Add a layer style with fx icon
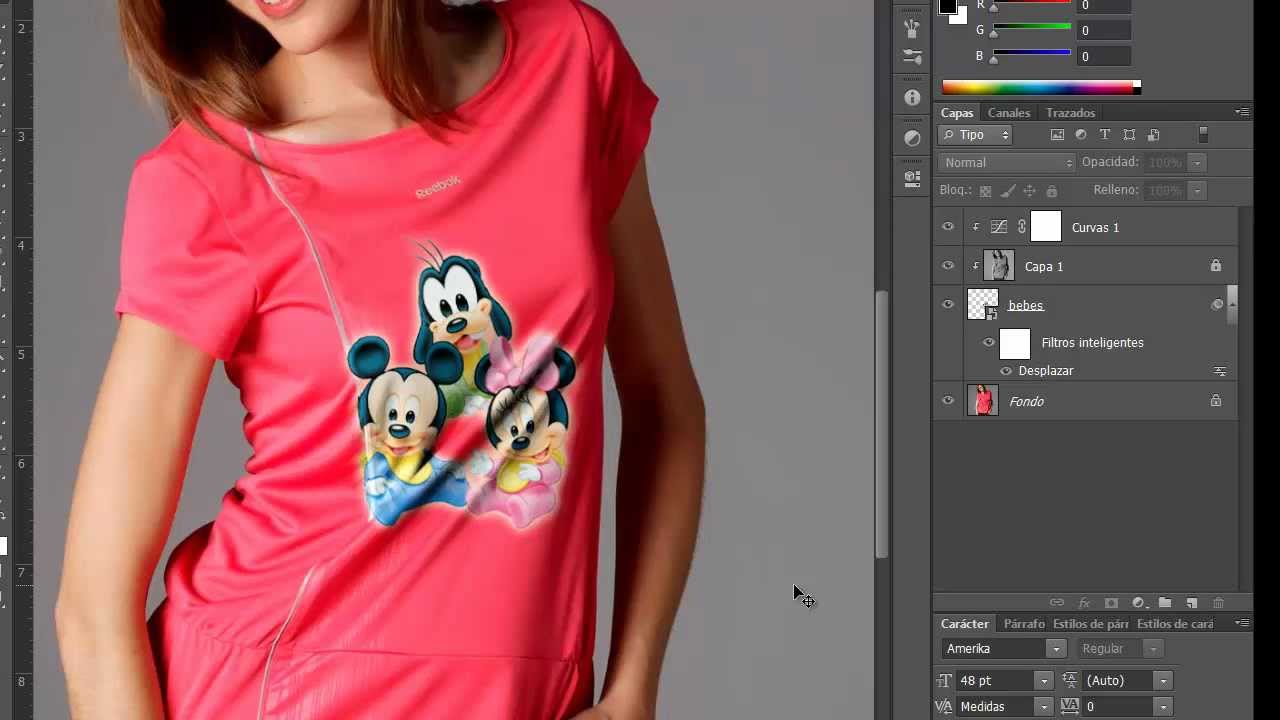 click(1084, 603)
